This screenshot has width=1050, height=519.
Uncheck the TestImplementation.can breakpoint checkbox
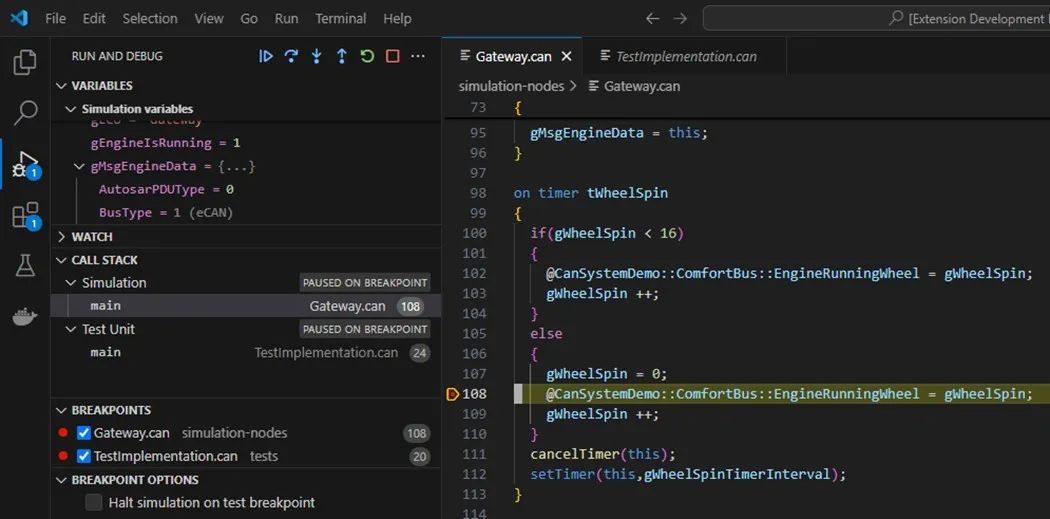pos(84,456)
